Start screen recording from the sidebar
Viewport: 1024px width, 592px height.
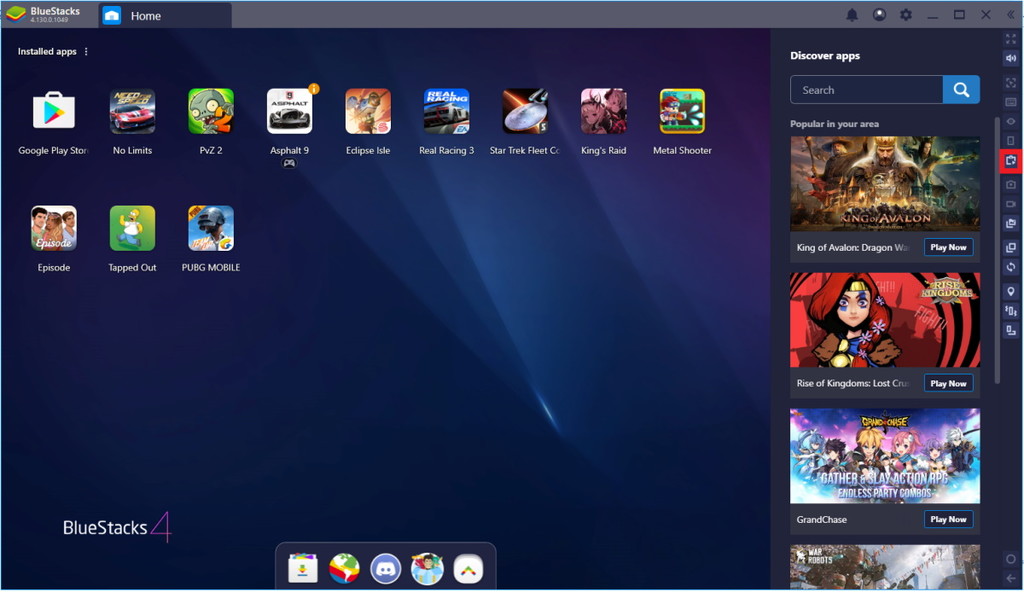tap(1010, 203)
